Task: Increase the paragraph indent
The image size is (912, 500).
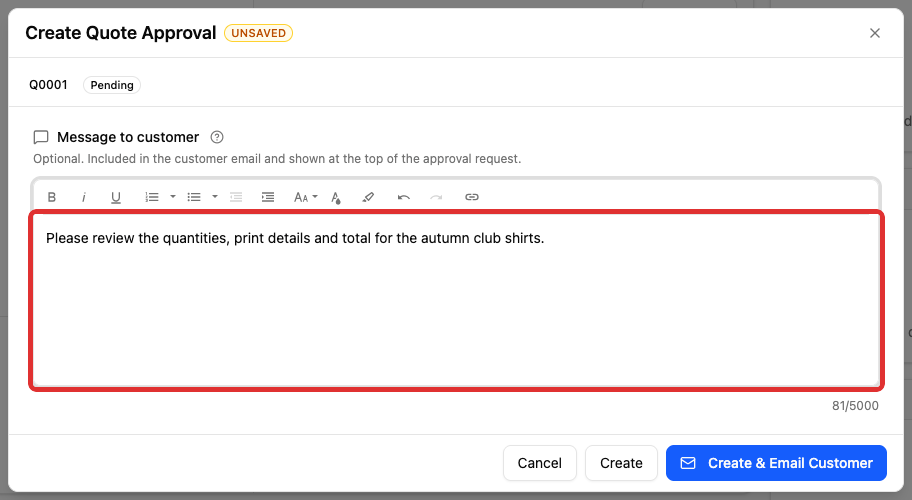Action: pos(268,197)
